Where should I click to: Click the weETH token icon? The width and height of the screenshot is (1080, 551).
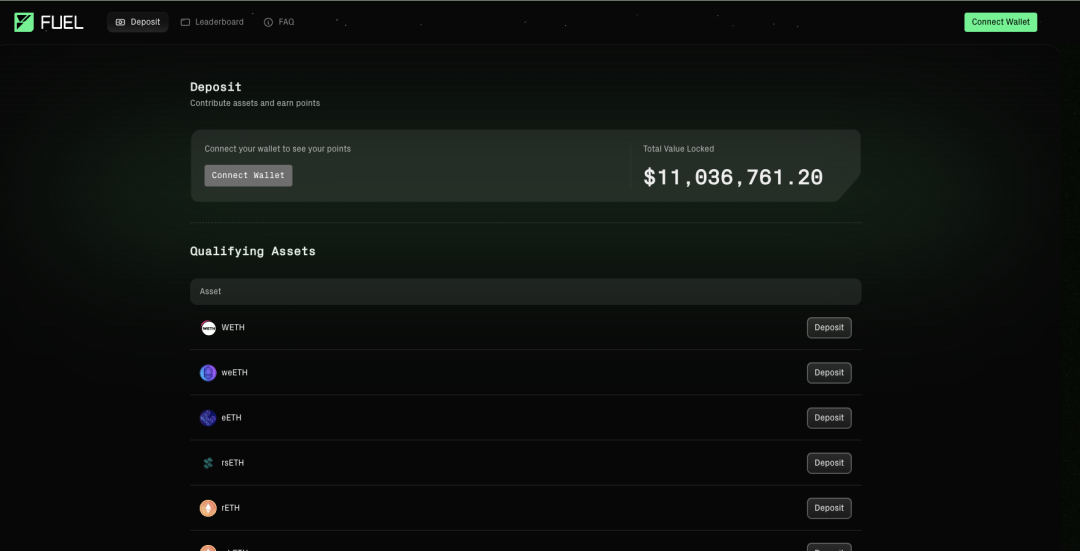click(x=208, y=373)
